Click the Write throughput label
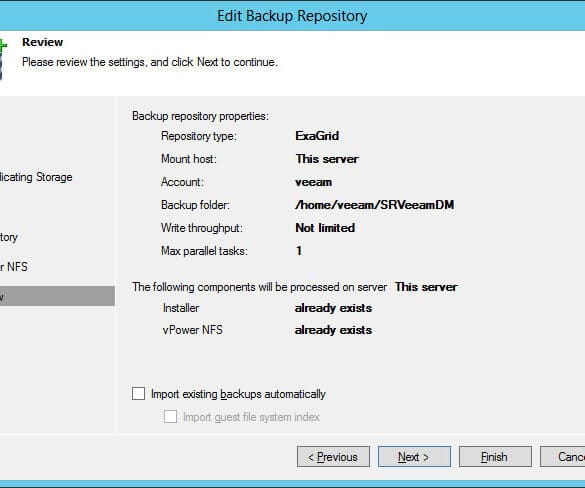The height and width of the screenshot is (488, 585). 202,228
